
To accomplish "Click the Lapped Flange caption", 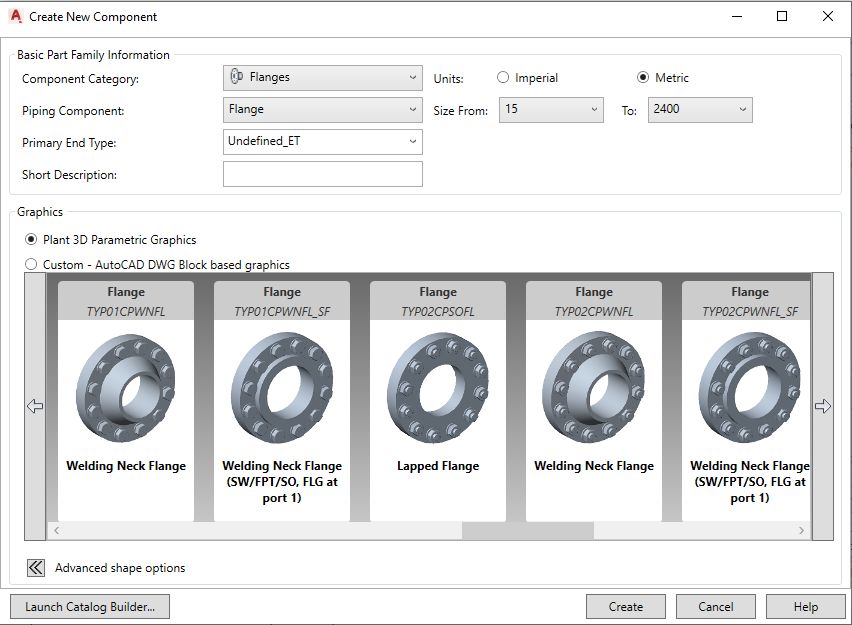I will tap(438, 466).
